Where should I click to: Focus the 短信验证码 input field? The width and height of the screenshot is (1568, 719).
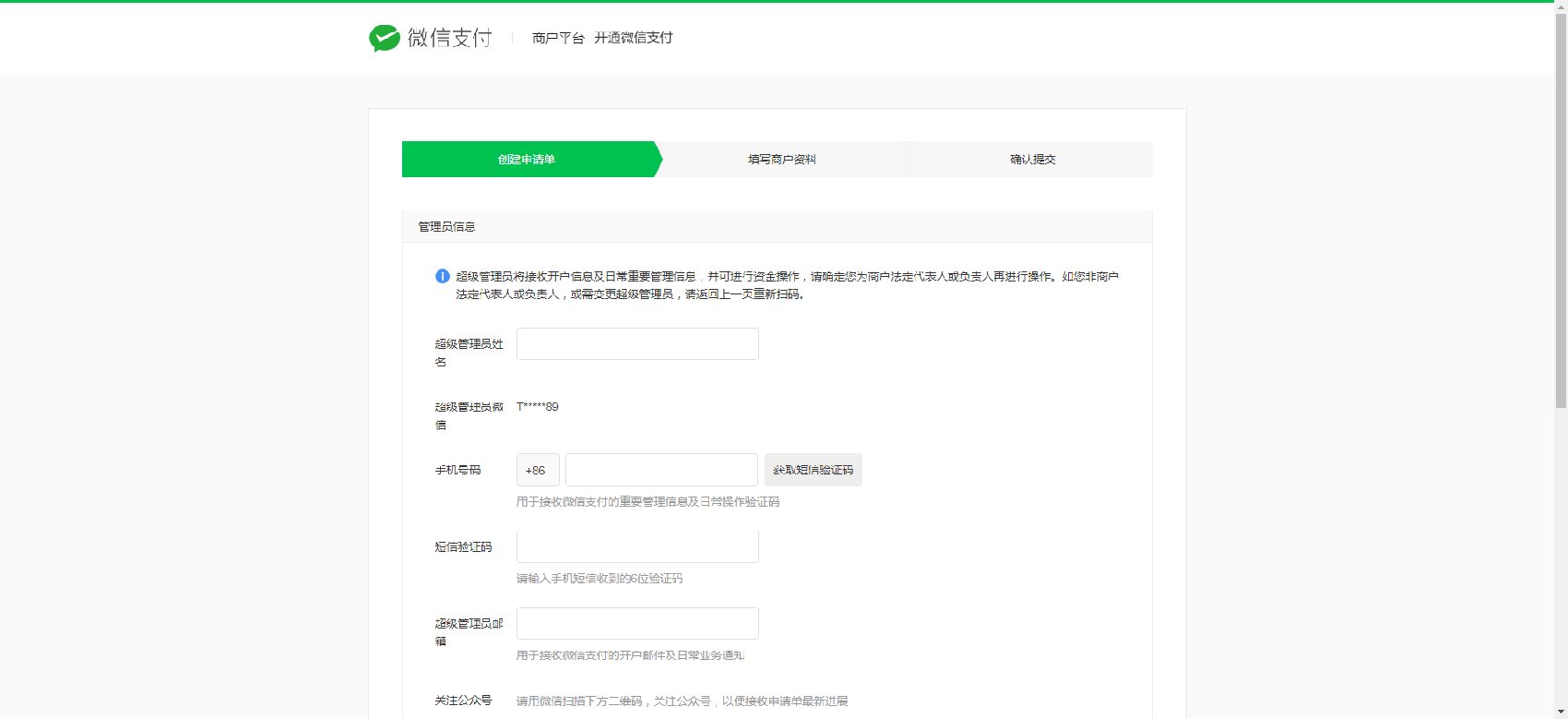pos(637,546)
